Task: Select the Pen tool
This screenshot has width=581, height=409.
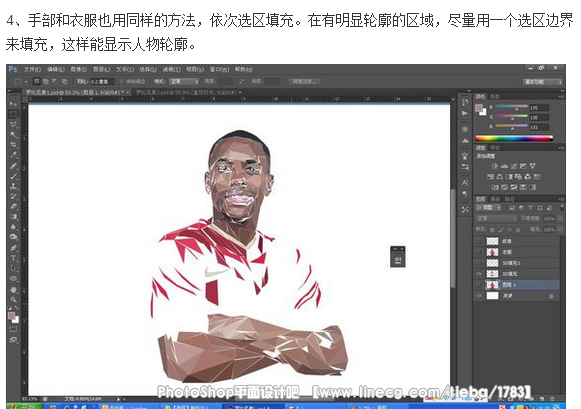Action: tap(13, 247)
